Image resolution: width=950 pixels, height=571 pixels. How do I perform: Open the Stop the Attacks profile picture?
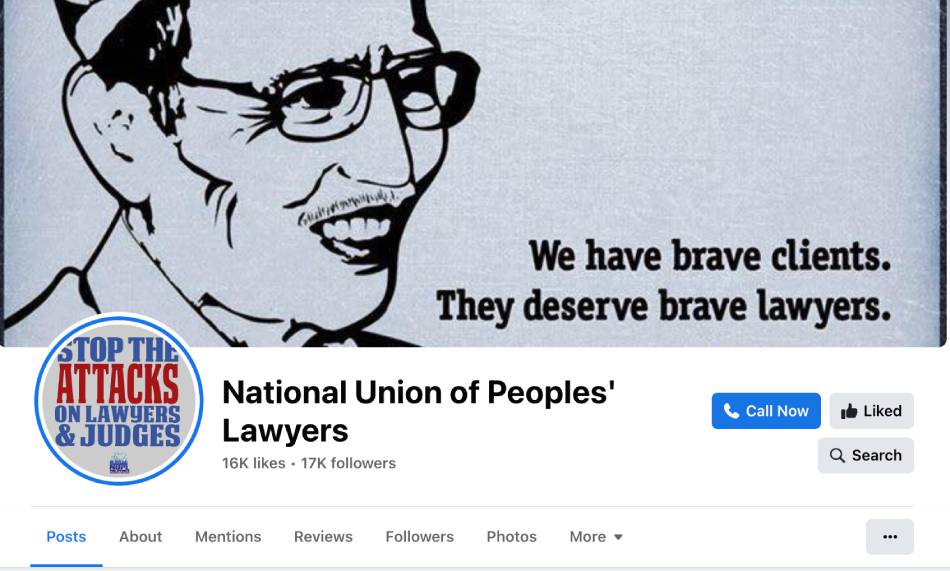(x=119, y=399)
